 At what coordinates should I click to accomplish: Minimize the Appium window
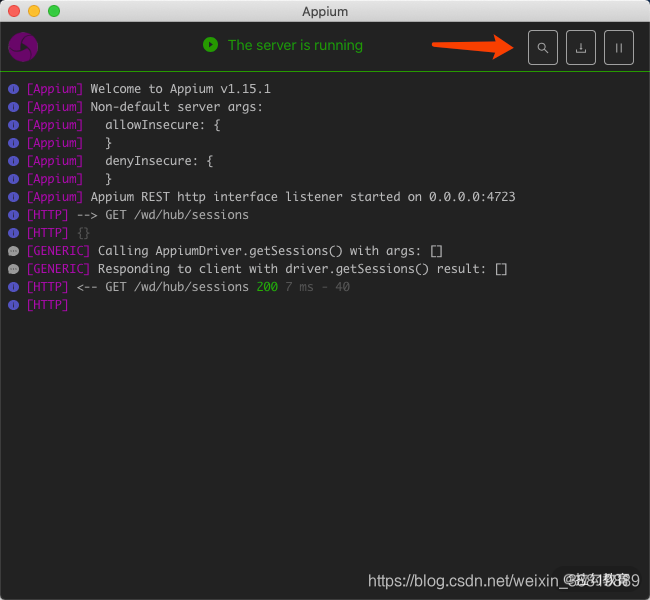pos(34,11)
